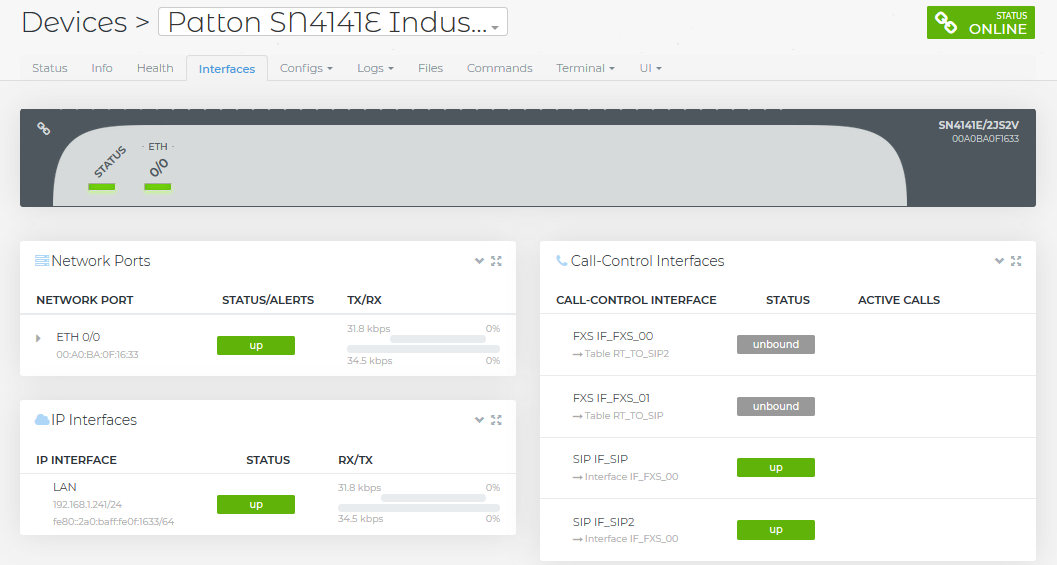Click the SIP IF_SIP2 interface name
Image resolution: width=1057 pixels, height=565 pixels.
tap(603, 522)
